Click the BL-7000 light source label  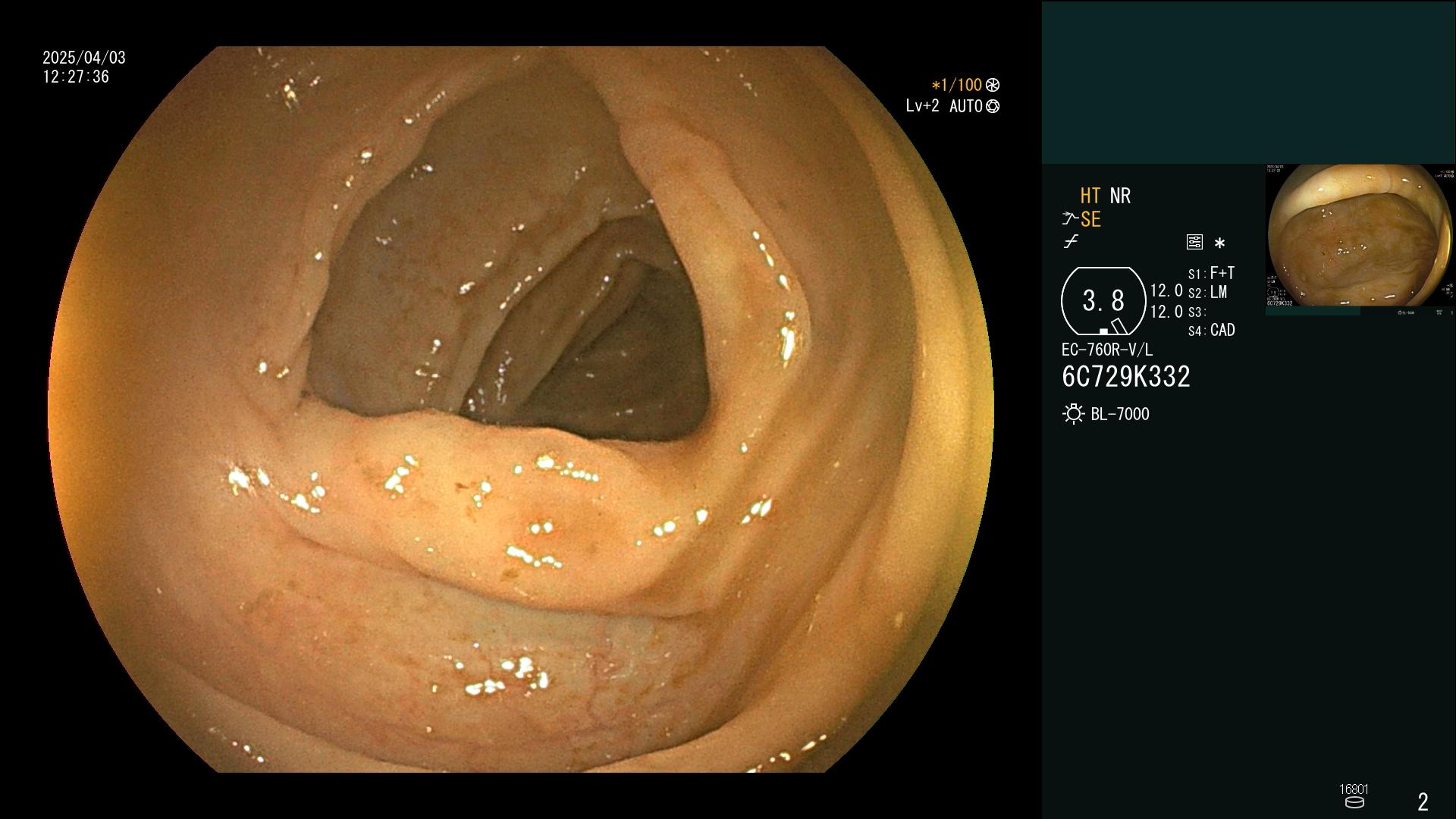point(1120,415)
